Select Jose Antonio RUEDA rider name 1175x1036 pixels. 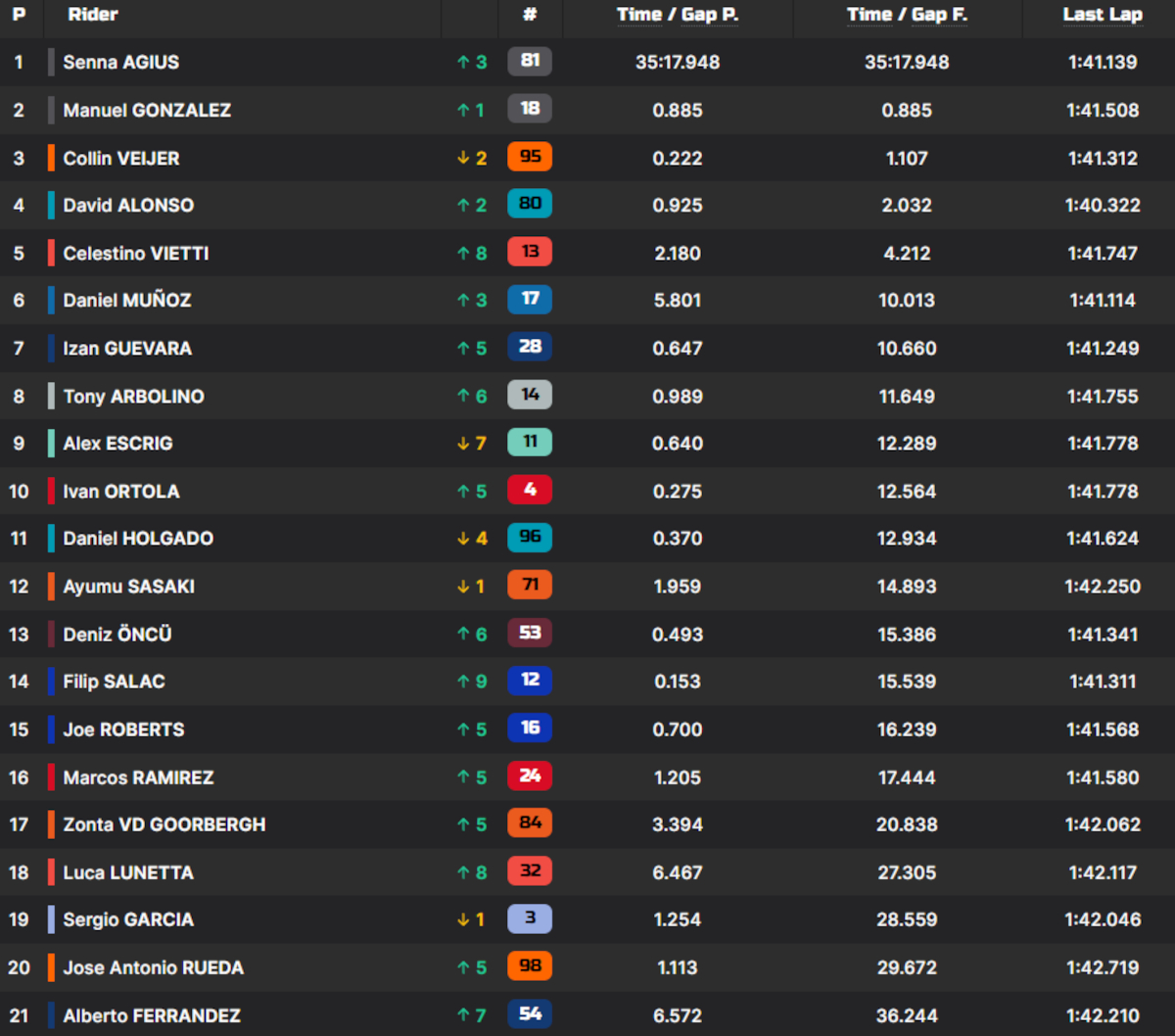tap(153, 967)
